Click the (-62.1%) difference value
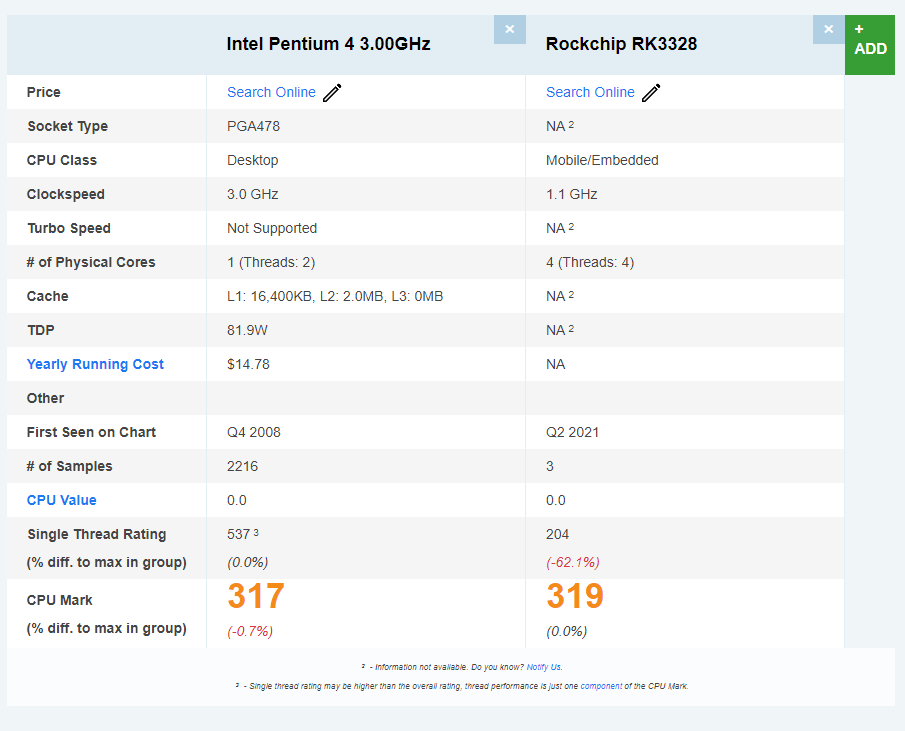905x731 pixels. [573, 563]
